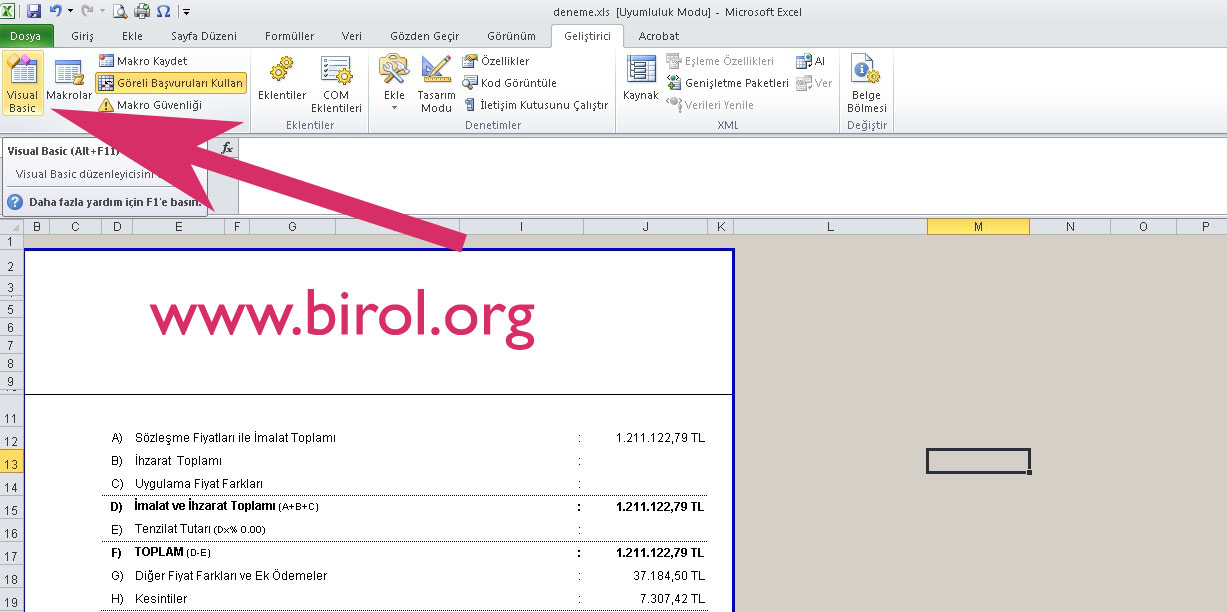Click the quick print printer icon

[x=141, y=12]
